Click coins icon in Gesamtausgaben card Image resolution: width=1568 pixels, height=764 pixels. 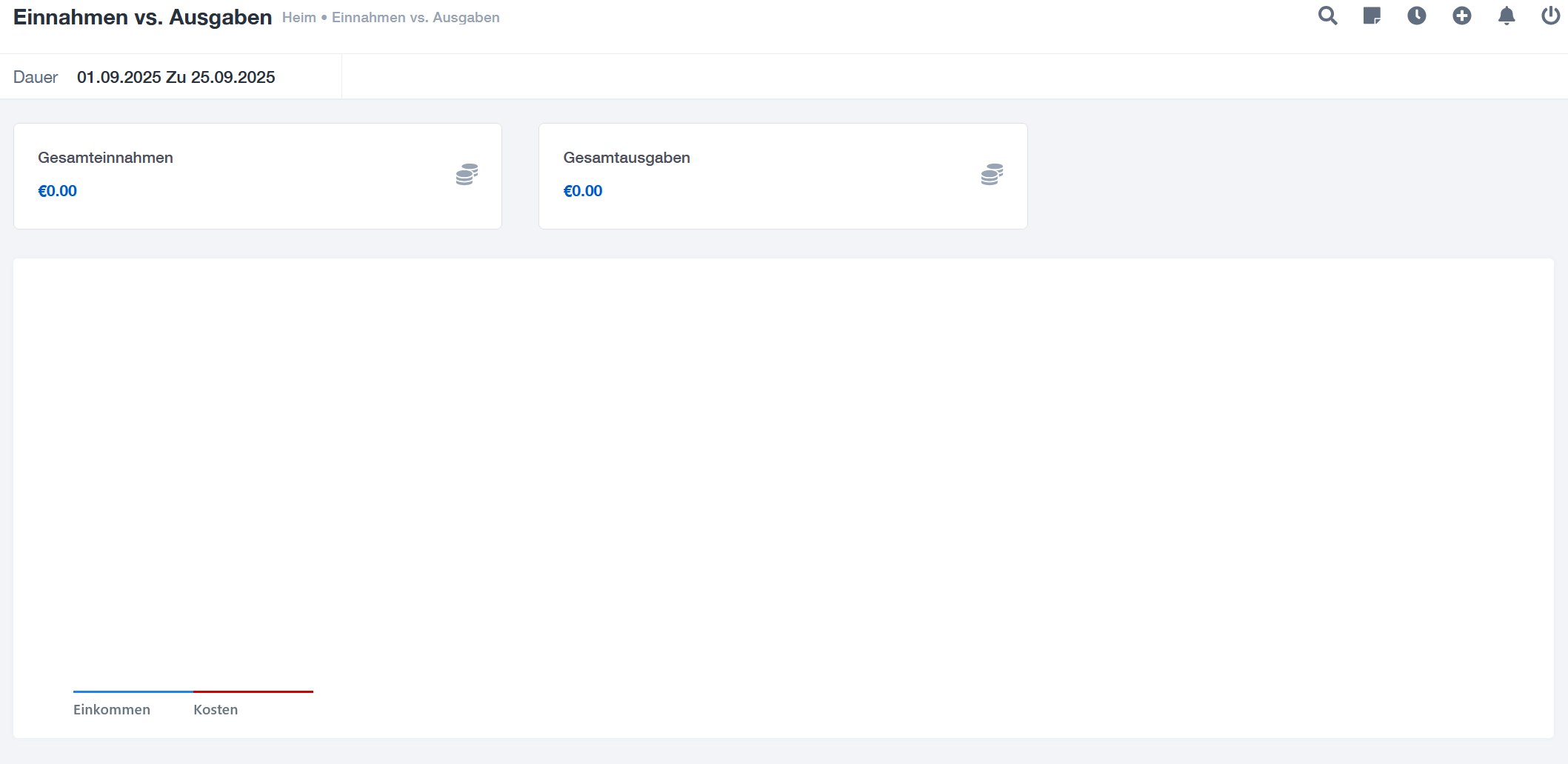(x=992, y=175)
